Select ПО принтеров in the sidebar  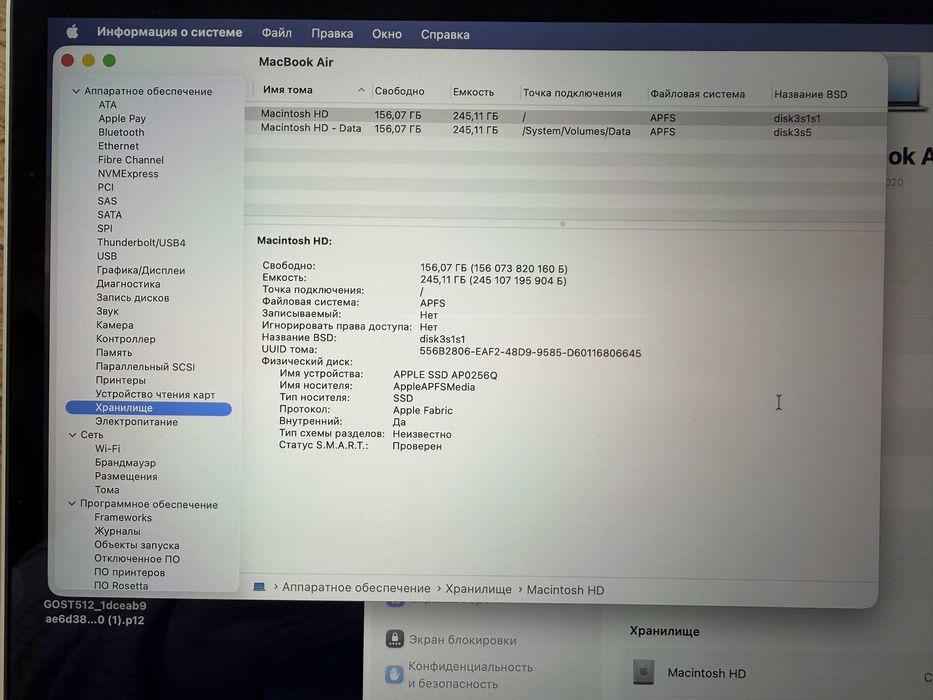129,572
